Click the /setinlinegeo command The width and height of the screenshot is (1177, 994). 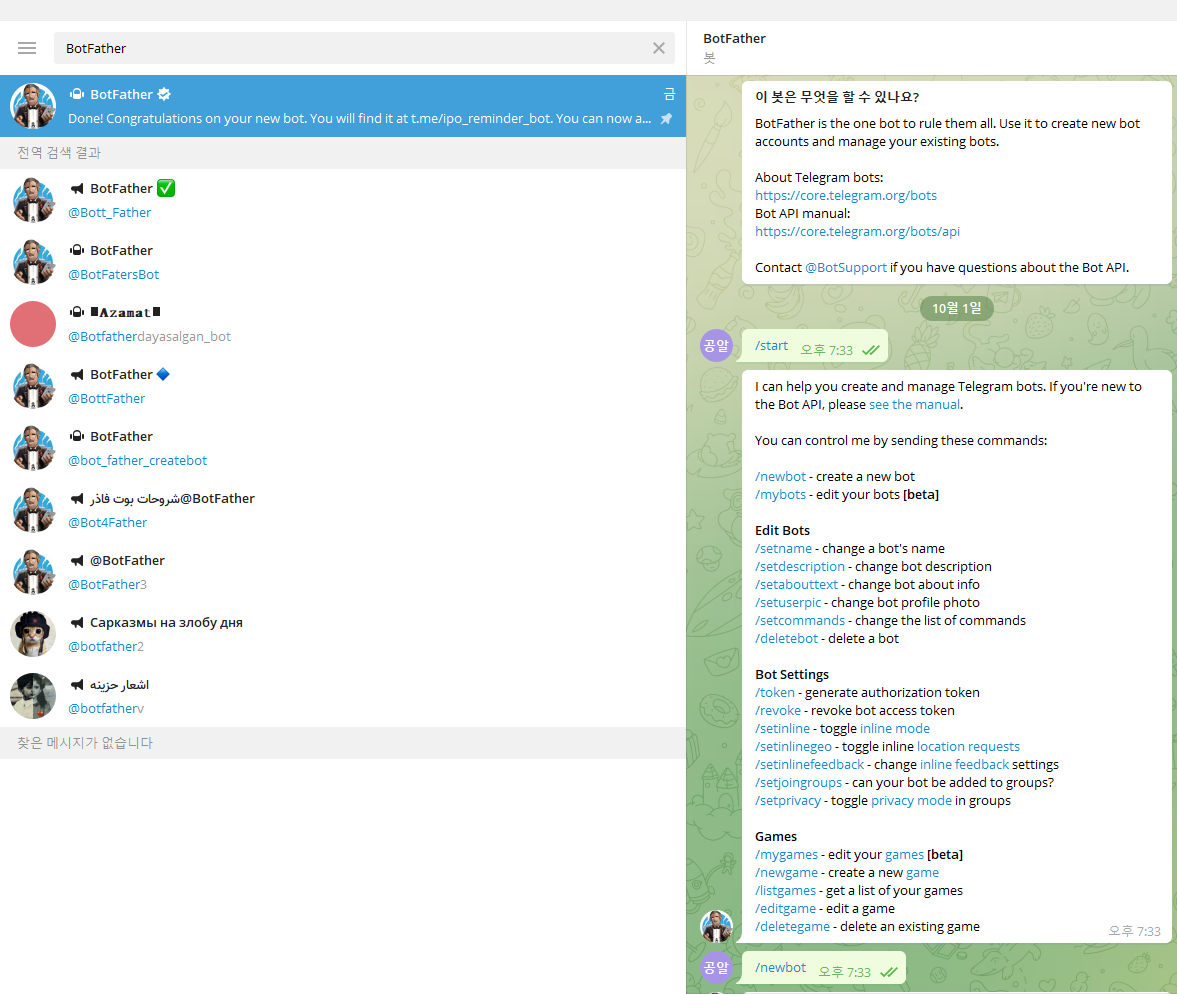point(793,746)
